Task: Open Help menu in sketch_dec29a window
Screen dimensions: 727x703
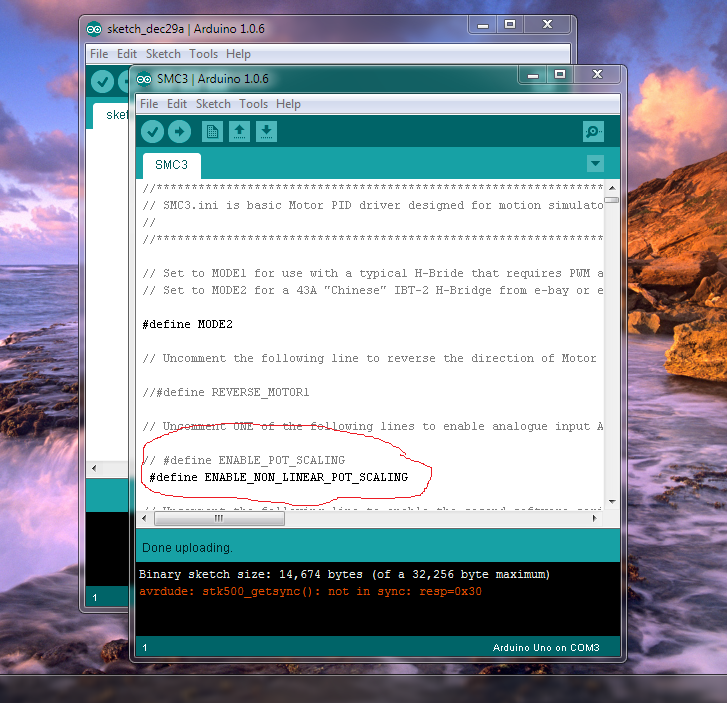Action: (238, 54)
